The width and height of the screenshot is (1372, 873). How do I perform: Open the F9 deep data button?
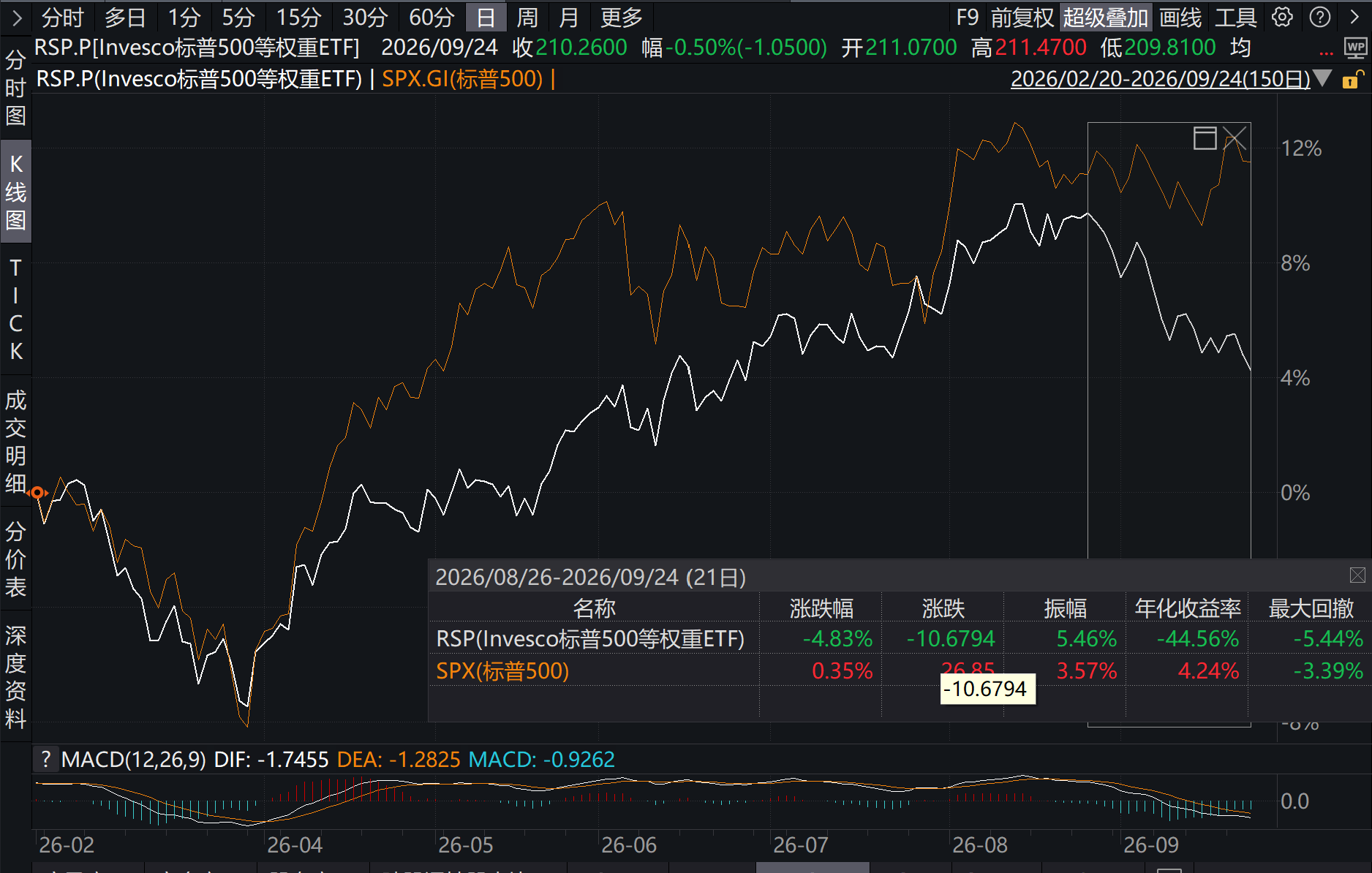click(967, 17)
